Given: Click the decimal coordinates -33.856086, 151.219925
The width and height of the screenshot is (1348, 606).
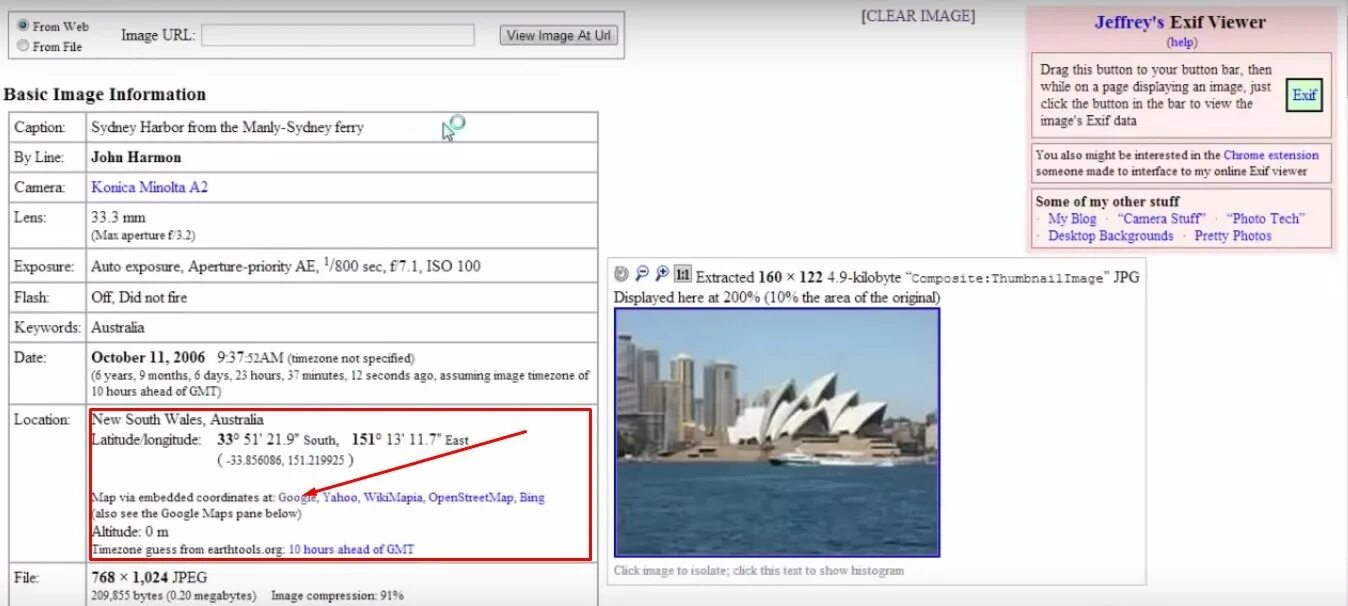Looking at the screenshot, I should click(x=285, y=460).
